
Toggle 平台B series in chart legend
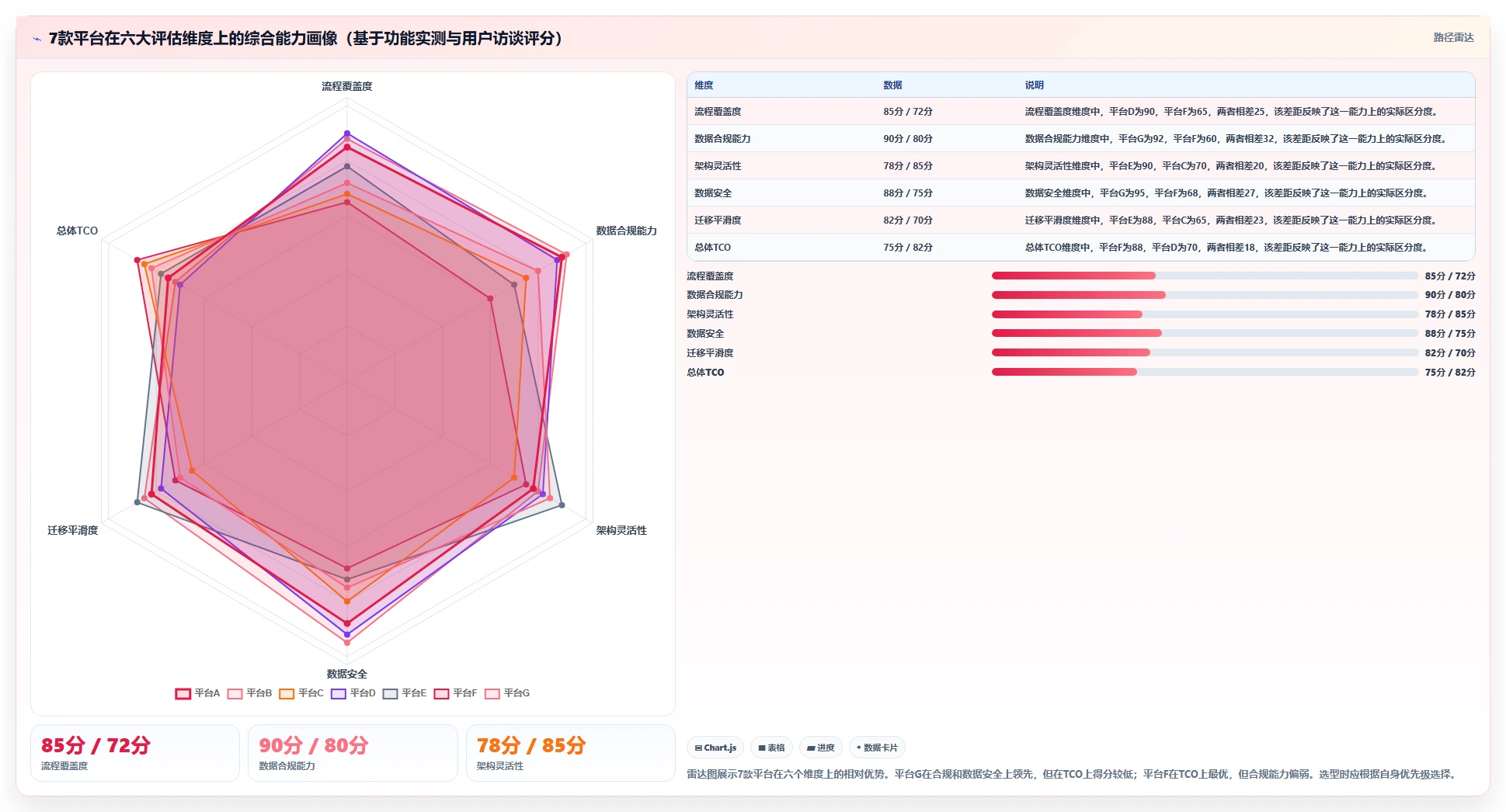tap(249, 693)
